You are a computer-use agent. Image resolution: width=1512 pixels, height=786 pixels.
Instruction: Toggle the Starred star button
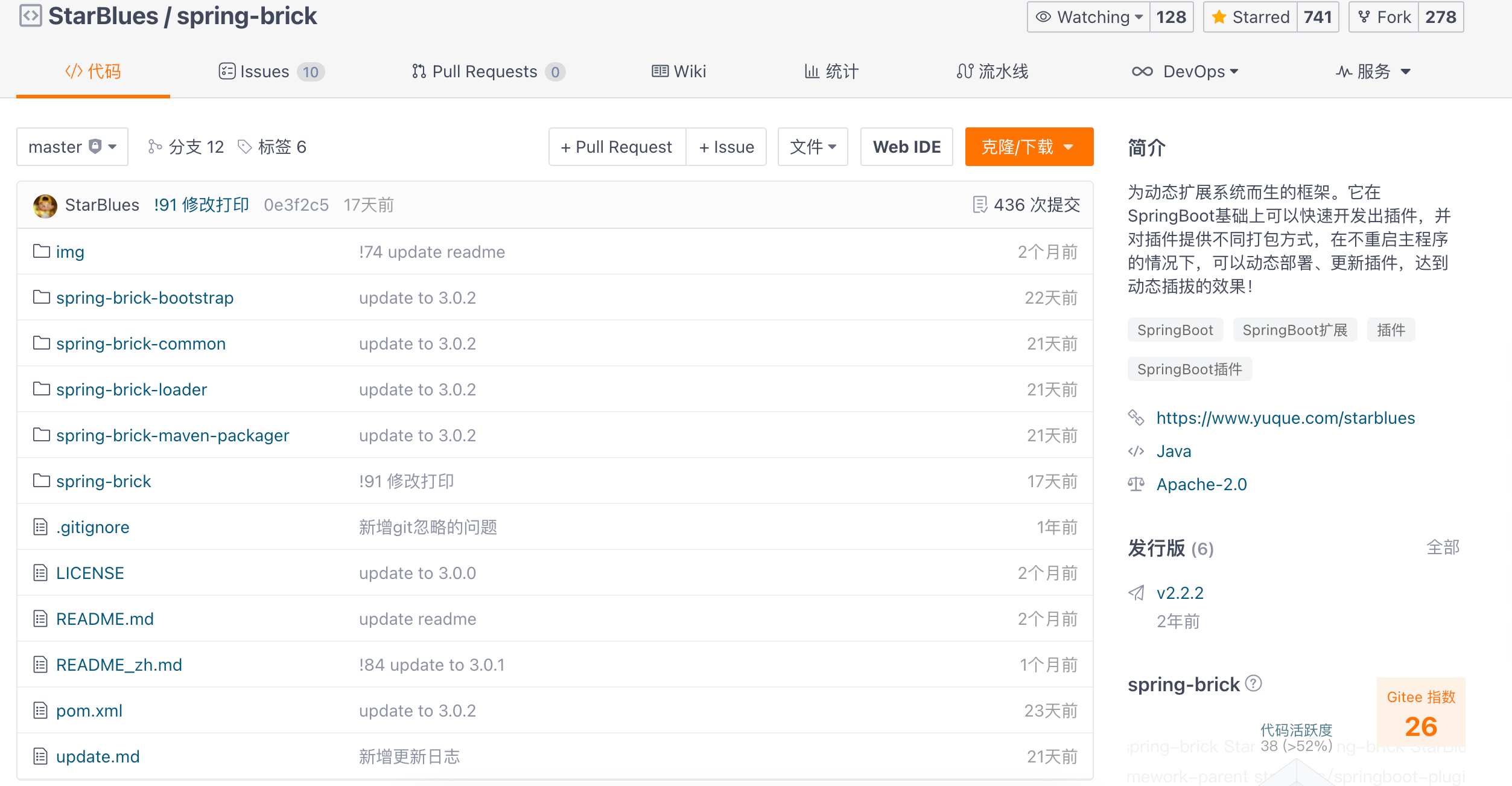coord(1250,17)
